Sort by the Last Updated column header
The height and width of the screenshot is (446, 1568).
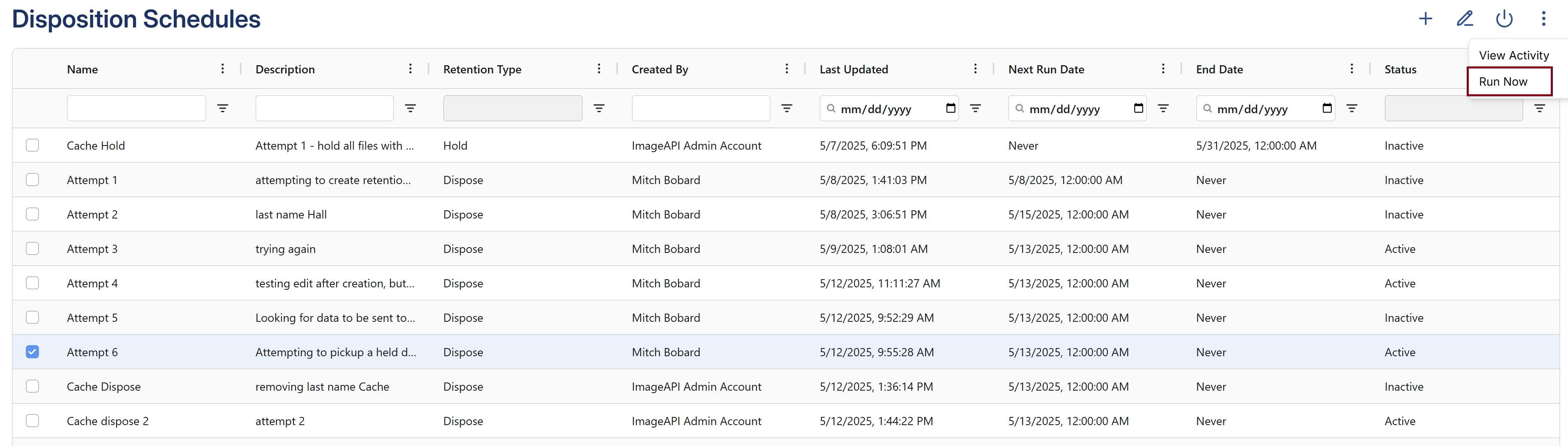click(853, 69)
